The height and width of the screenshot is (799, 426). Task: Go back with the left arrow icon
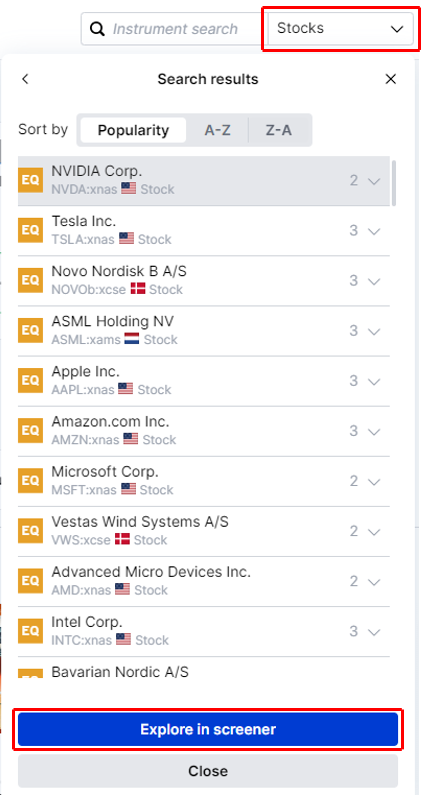coord(25,79)
